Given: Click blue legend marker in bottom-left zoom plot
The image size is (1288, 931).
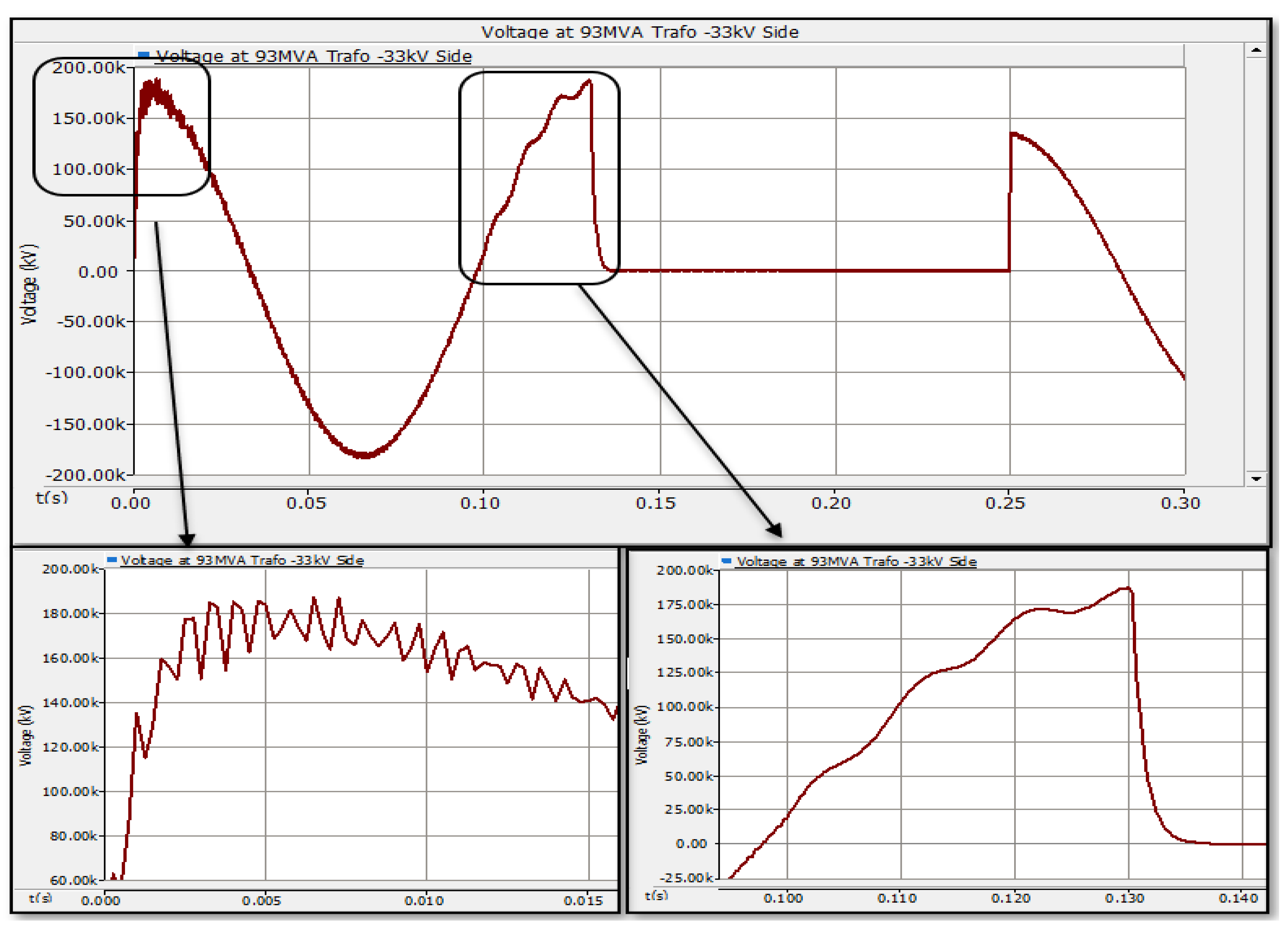Looking at the screenshot, I should pos(112,560).
